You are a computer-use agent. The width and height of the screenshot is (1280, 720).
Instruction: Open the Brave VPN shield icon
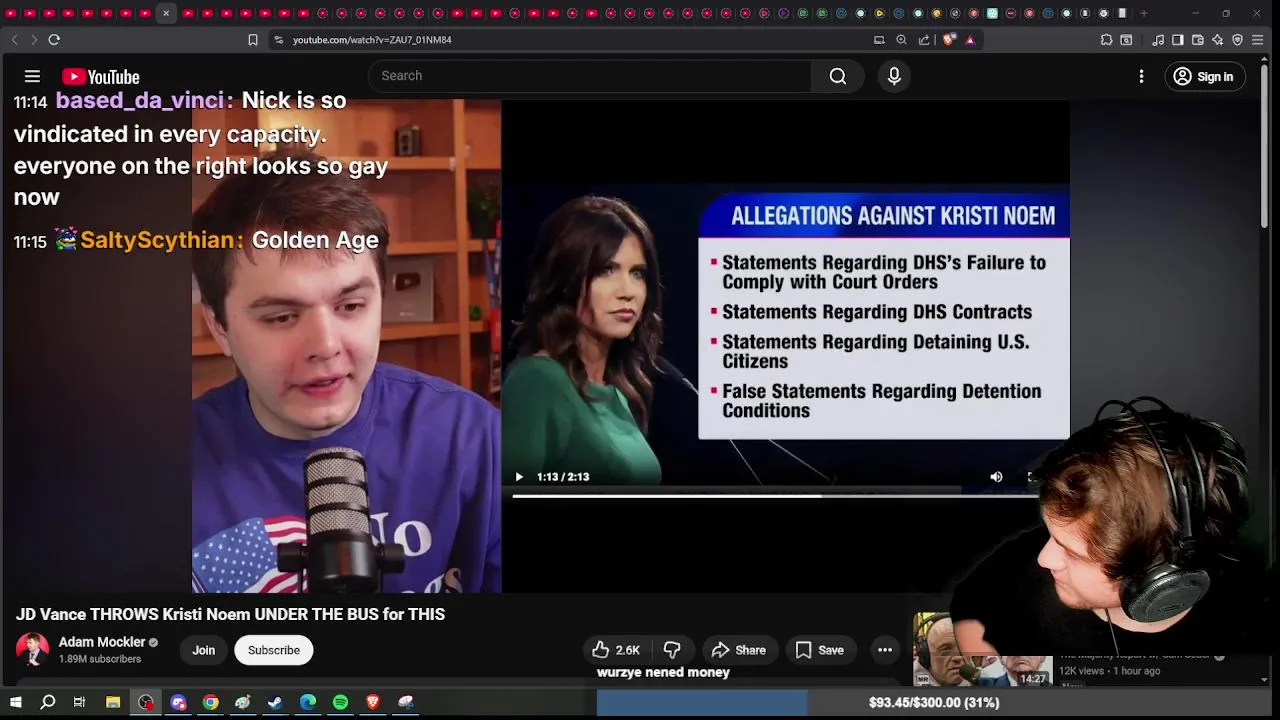[1237, 40]
